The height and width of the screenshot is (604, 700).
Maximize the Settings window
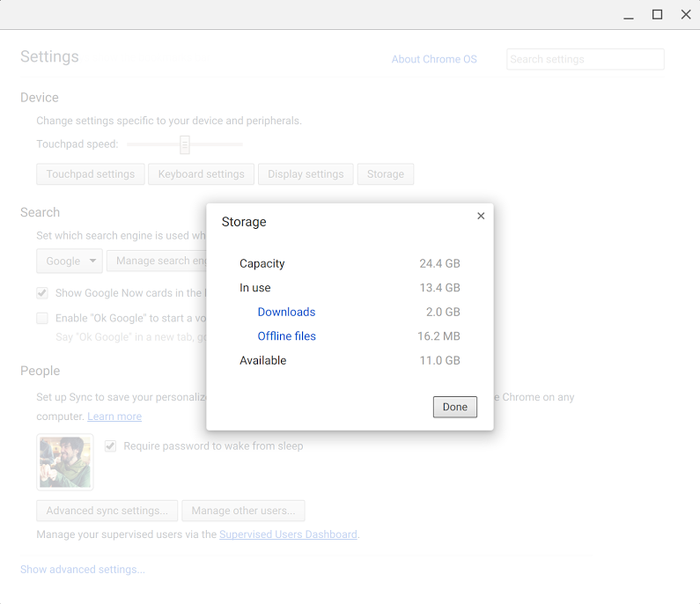(x=657, y=15)
